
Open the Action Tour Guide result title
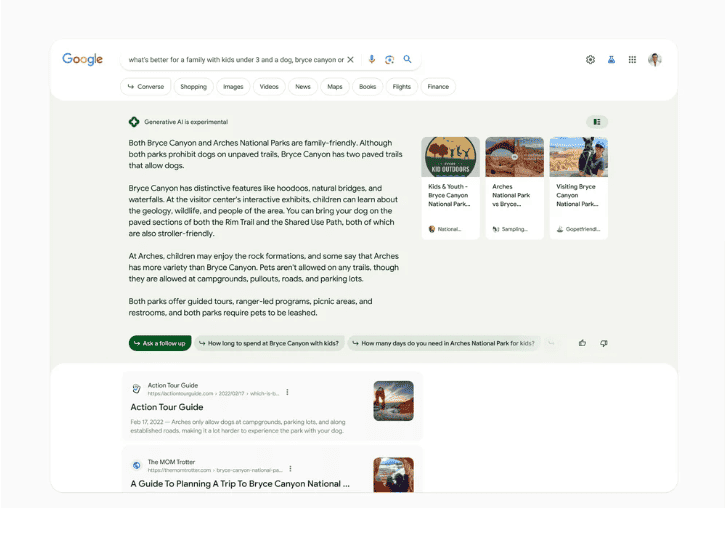[167, 407]
